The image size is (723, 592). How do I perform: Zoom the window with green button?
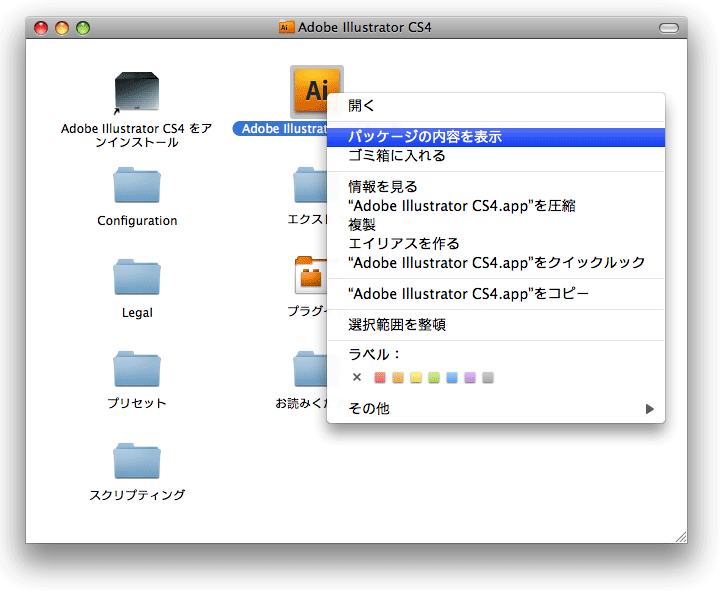(83, 28)
